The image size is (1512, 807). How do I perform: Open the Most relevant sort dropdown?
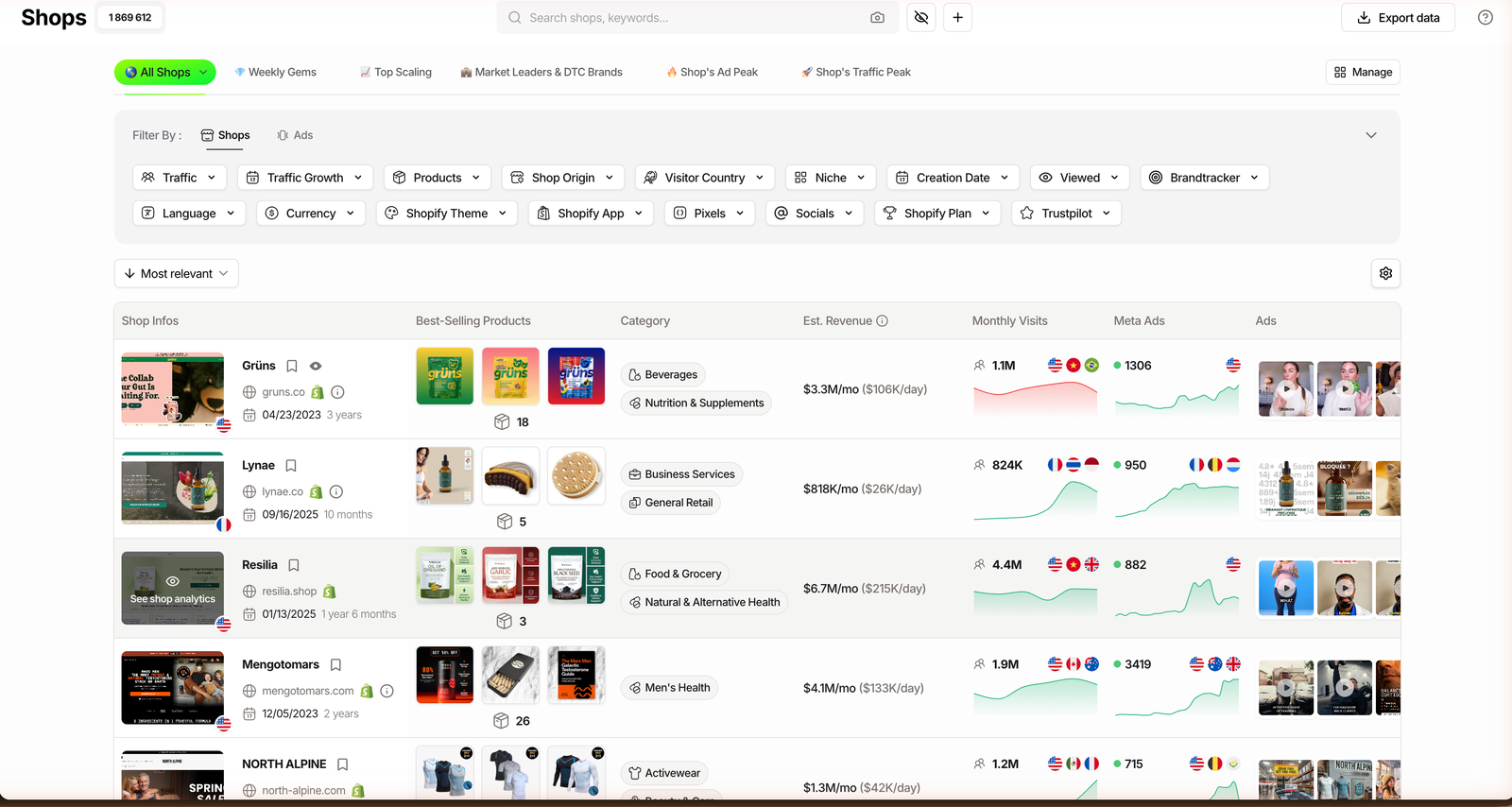point(177,273)
